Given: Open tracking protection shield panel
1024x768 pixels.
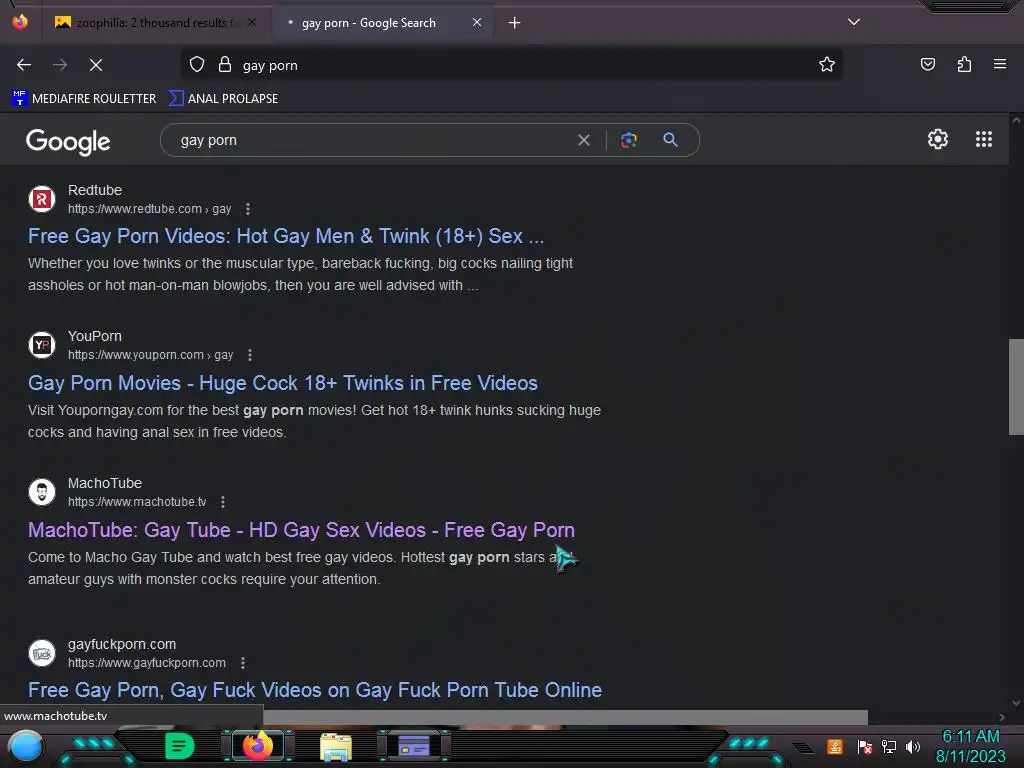Looking at the screenshot, I should click(197, 65).
